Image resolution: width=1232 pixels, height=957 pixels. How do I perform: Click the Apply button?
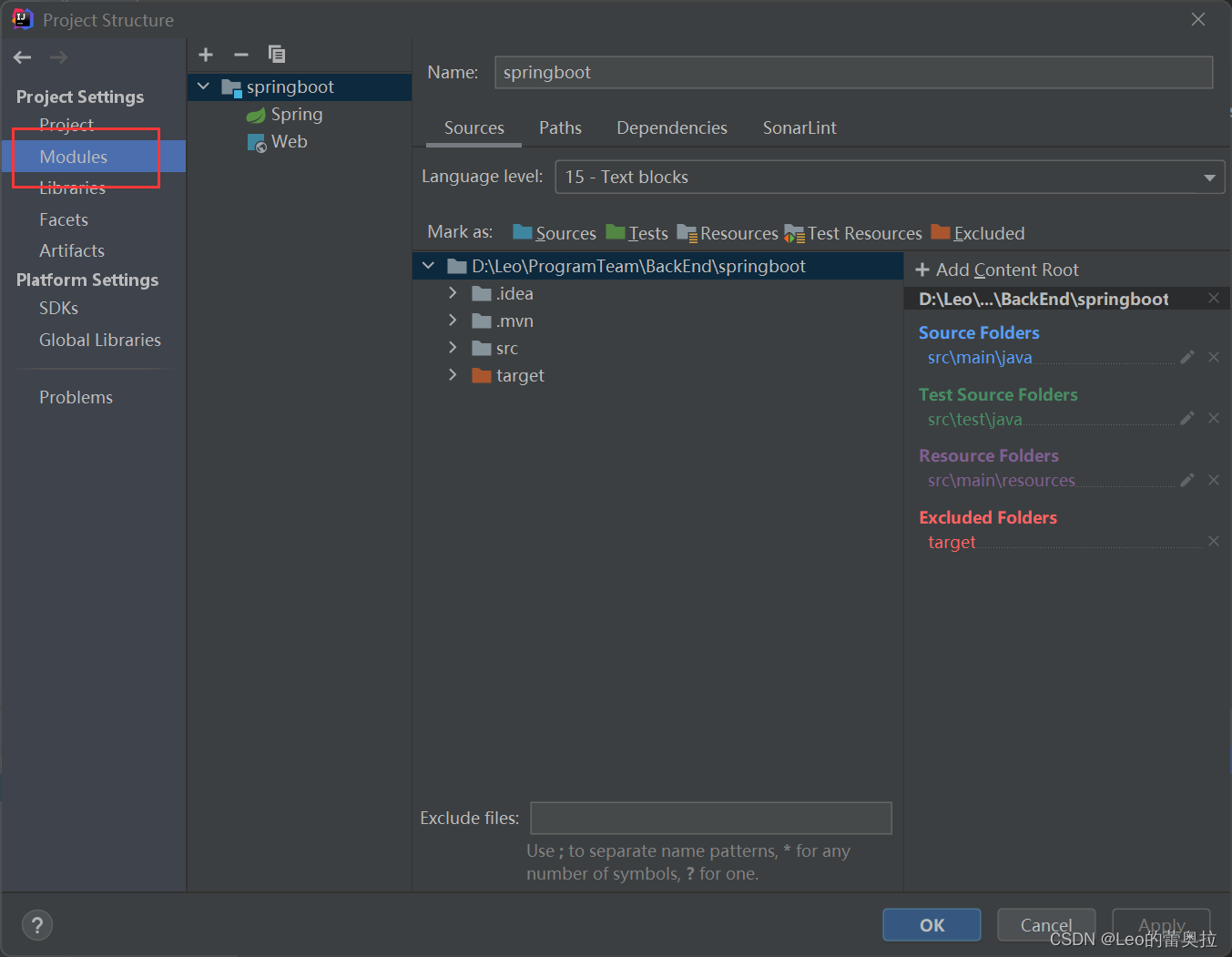tap(1161, 925)
